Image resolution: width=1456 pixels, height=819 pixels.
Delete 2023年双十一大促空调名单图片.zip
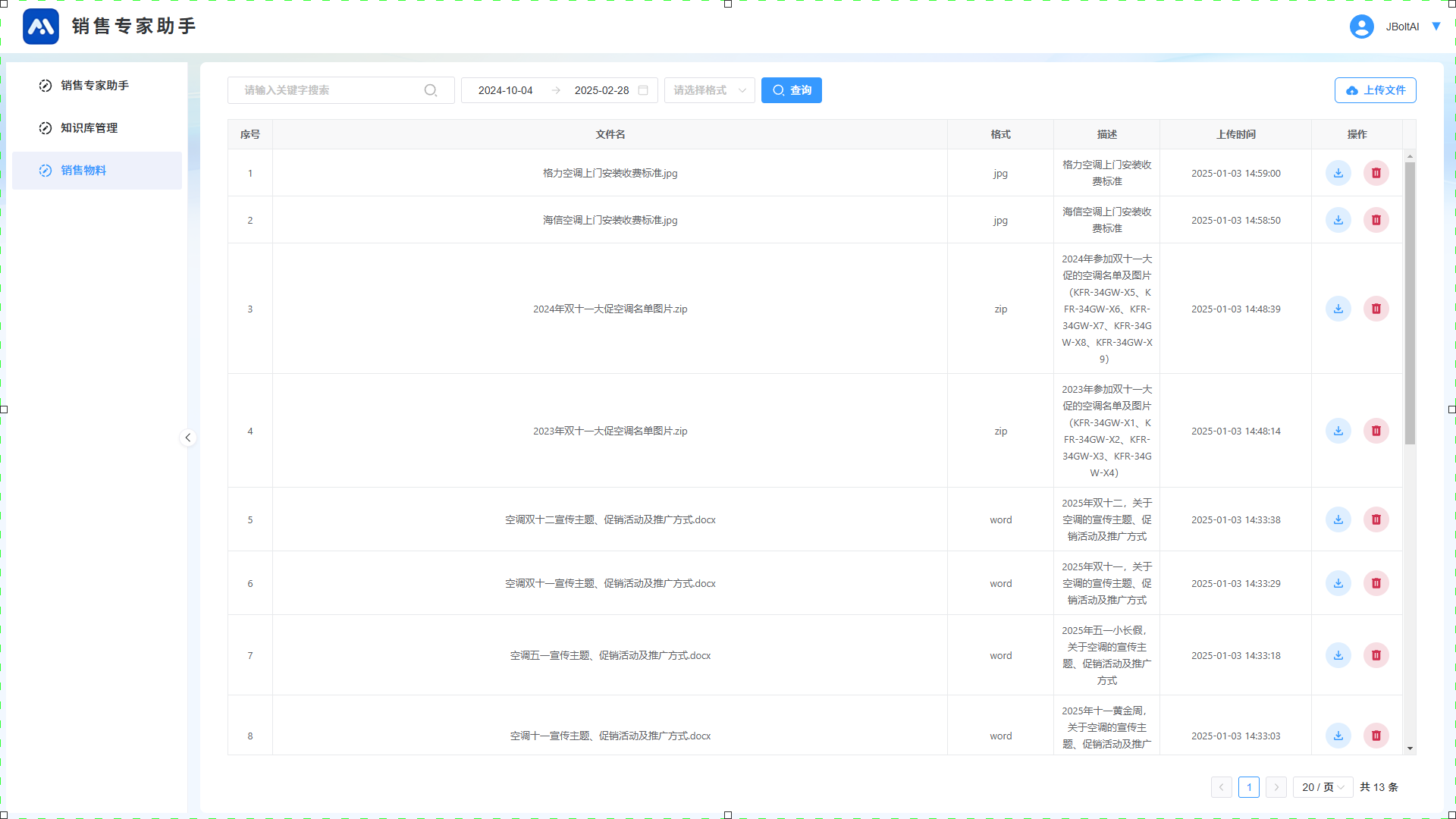[x=1376, y=431]
